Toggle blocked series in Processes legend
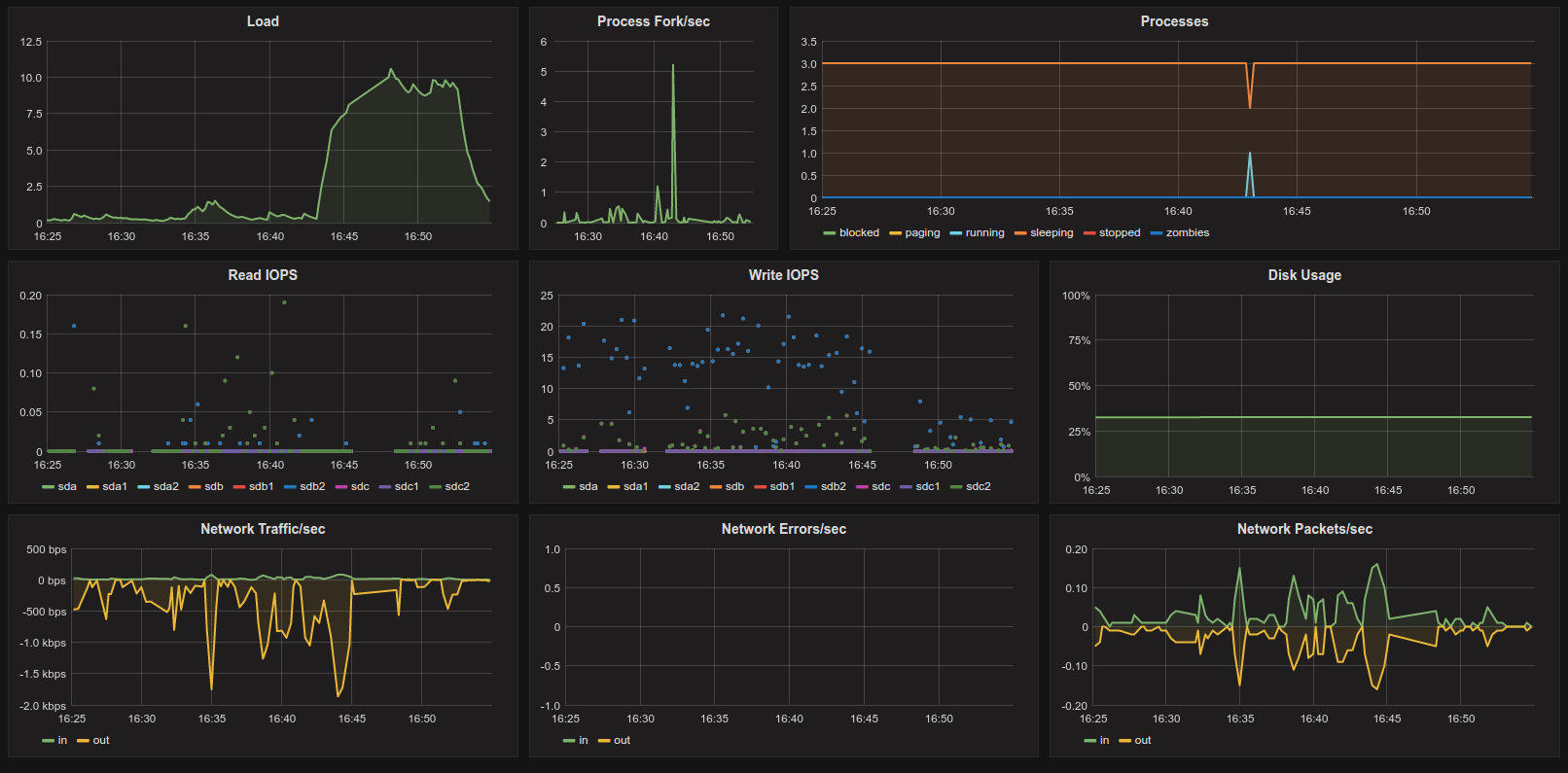1568x773 pixels. 851,232
